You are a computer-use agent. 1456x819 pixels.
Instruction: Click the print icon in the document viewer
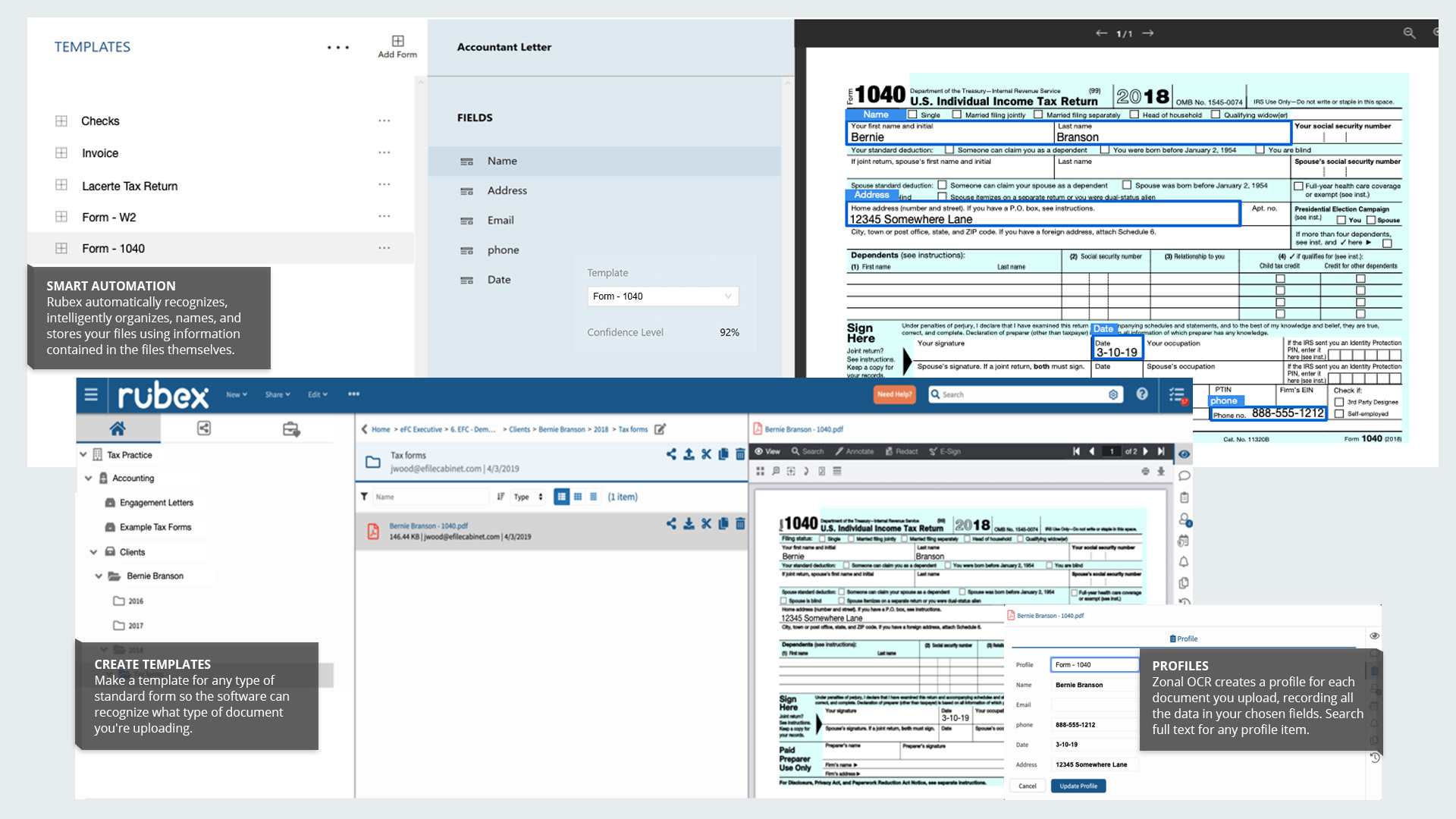(1145, 471)
